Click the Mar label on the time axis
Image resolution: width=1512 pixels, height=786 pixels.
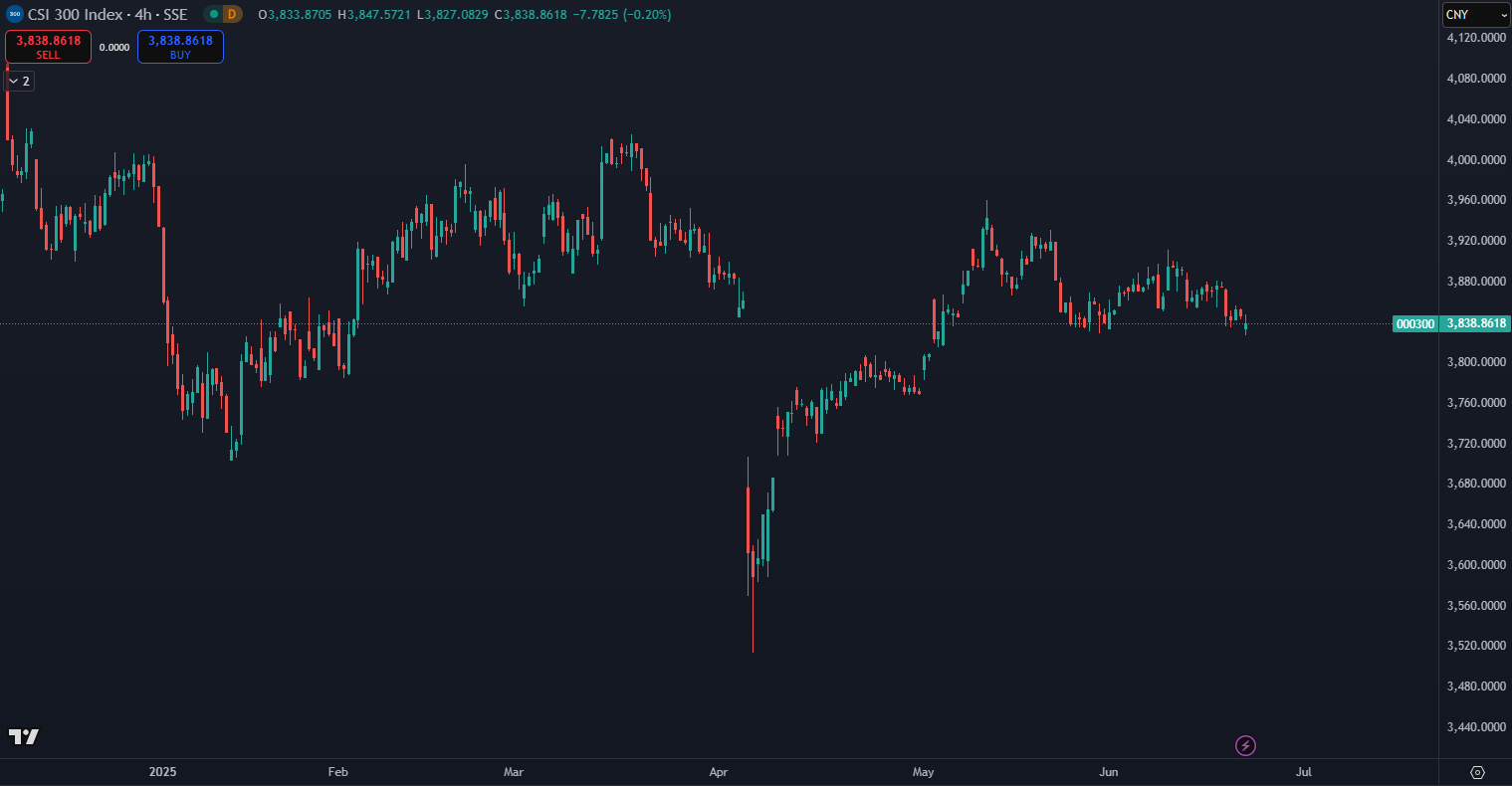514,772
